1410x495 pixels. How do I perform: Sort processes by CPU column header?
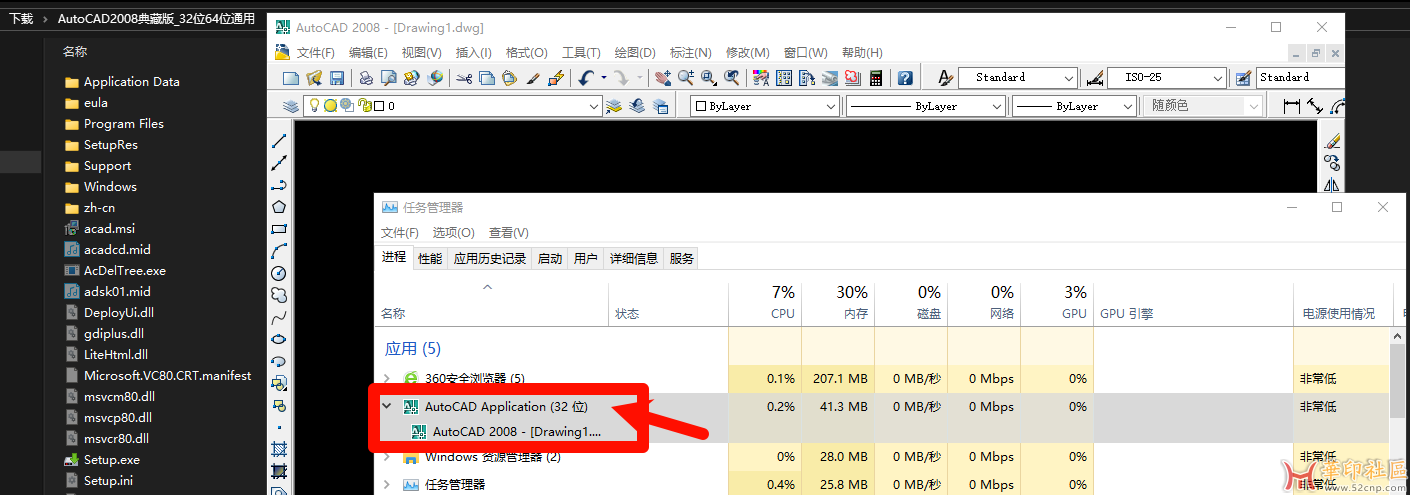pyautogui.click(x=765, y=302)
